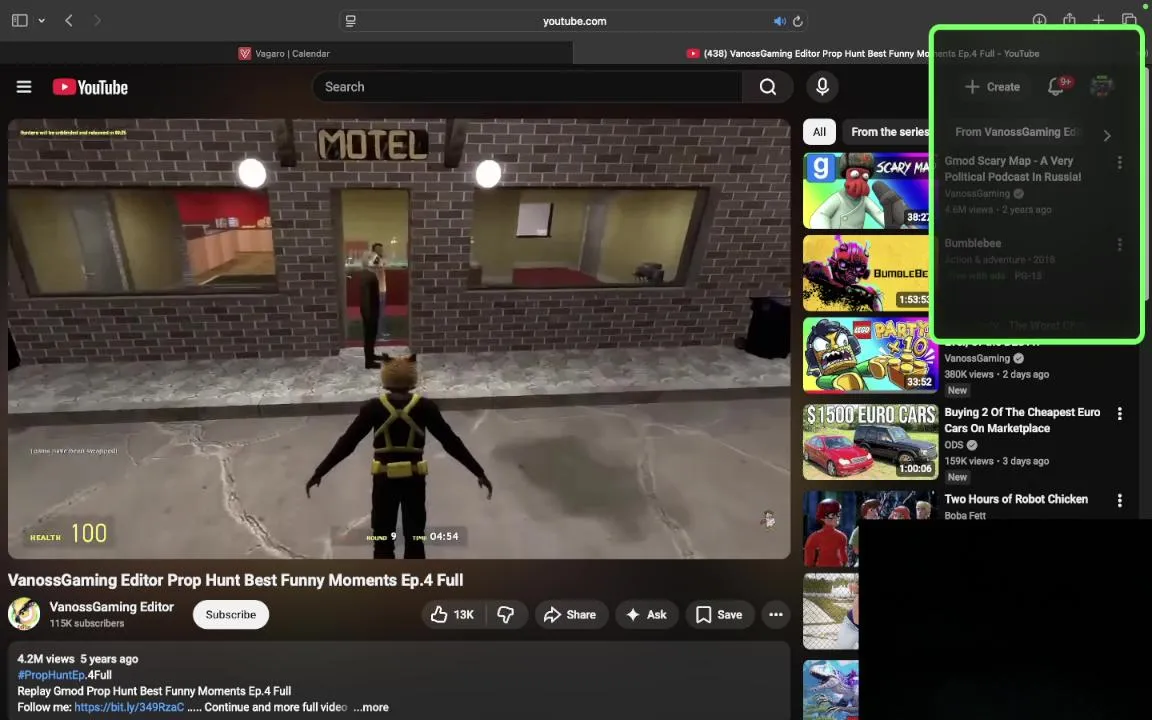The height and width of the screenshot is (720, 1152).
Task: Go back with Safari's back arrow
Action: pos(69,21)
